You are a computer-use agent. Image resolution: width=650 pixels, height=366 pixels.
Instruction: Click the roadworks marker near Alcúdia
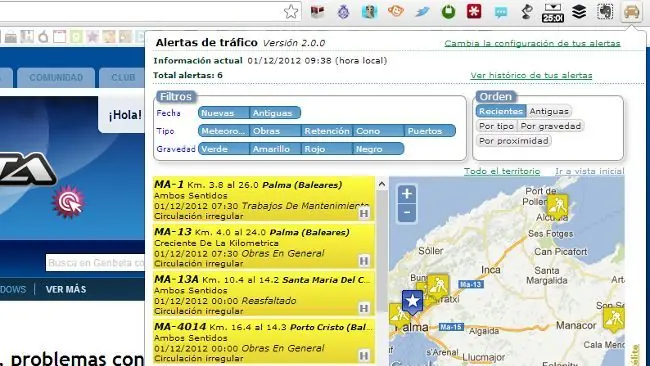pyautogui.click(x=557, y=205)
